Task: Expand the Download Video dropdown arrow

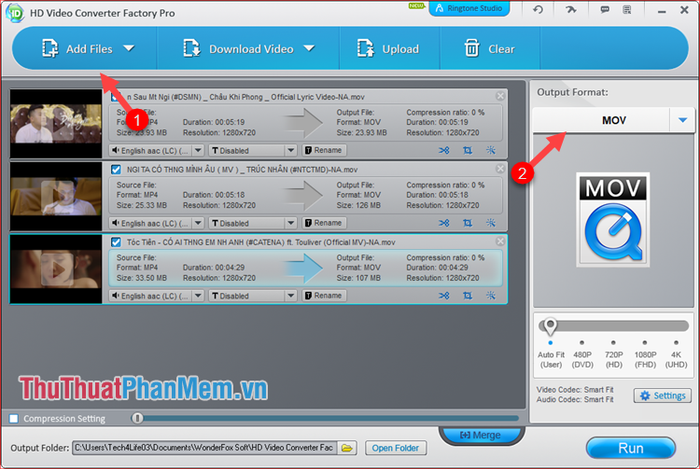Action: coord(309,48)
